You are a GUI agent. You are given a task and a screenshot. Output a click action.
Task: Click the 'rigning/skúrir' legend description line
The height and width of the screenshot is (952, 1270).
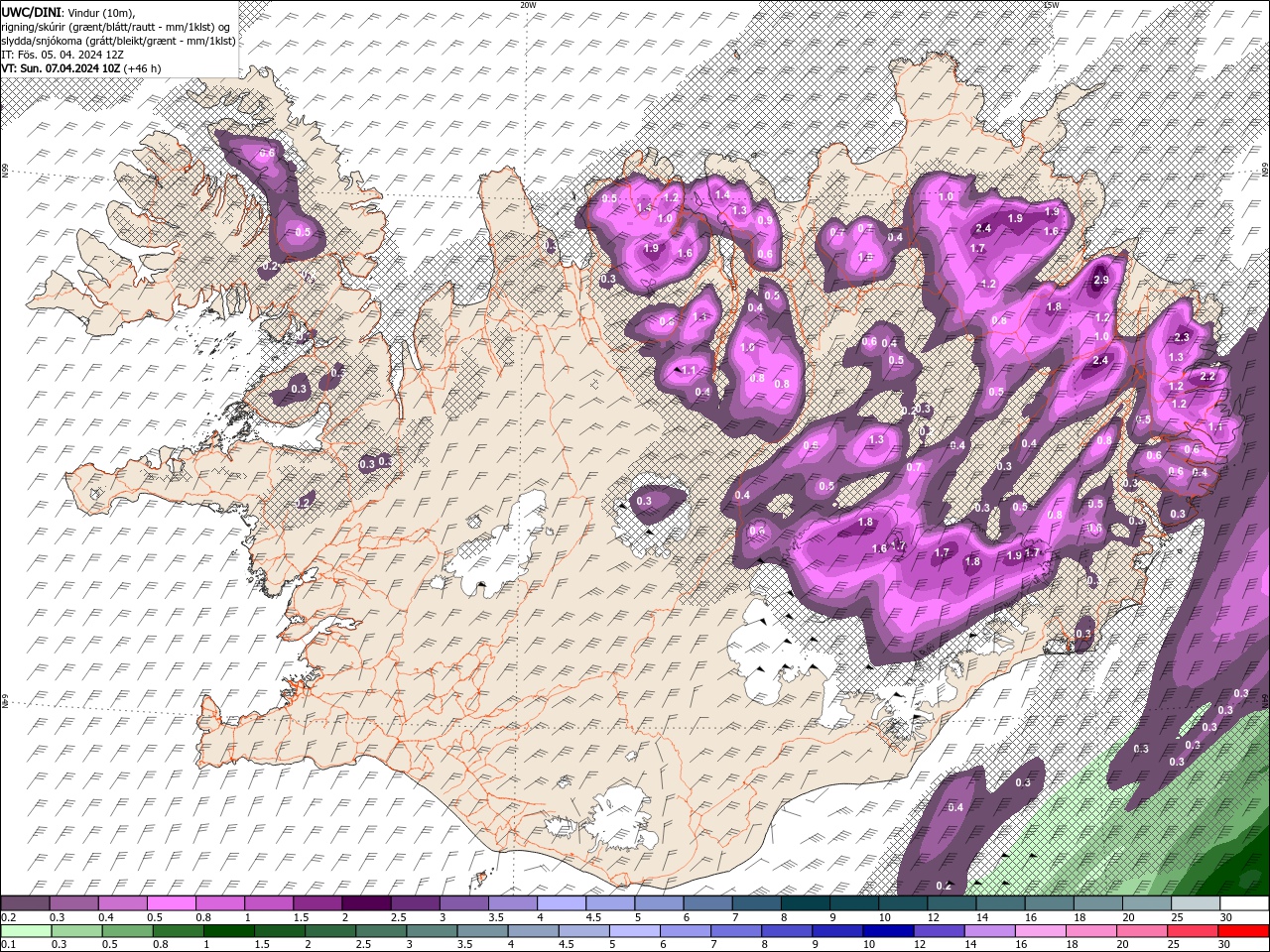point(116,26)
